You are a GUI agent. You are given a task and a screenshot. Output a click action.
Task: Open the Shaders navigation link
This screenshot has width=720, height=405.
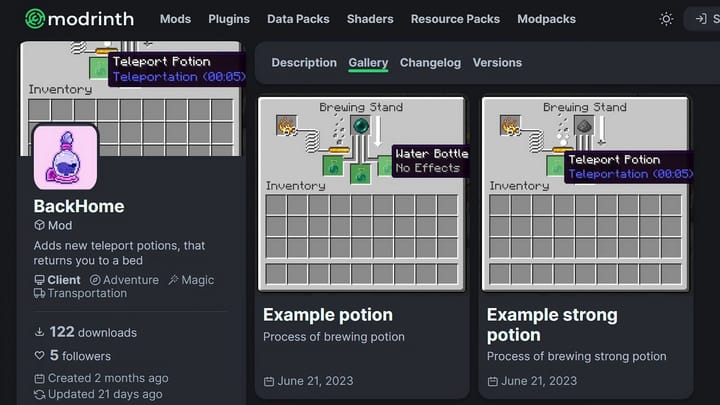(370, 19)
